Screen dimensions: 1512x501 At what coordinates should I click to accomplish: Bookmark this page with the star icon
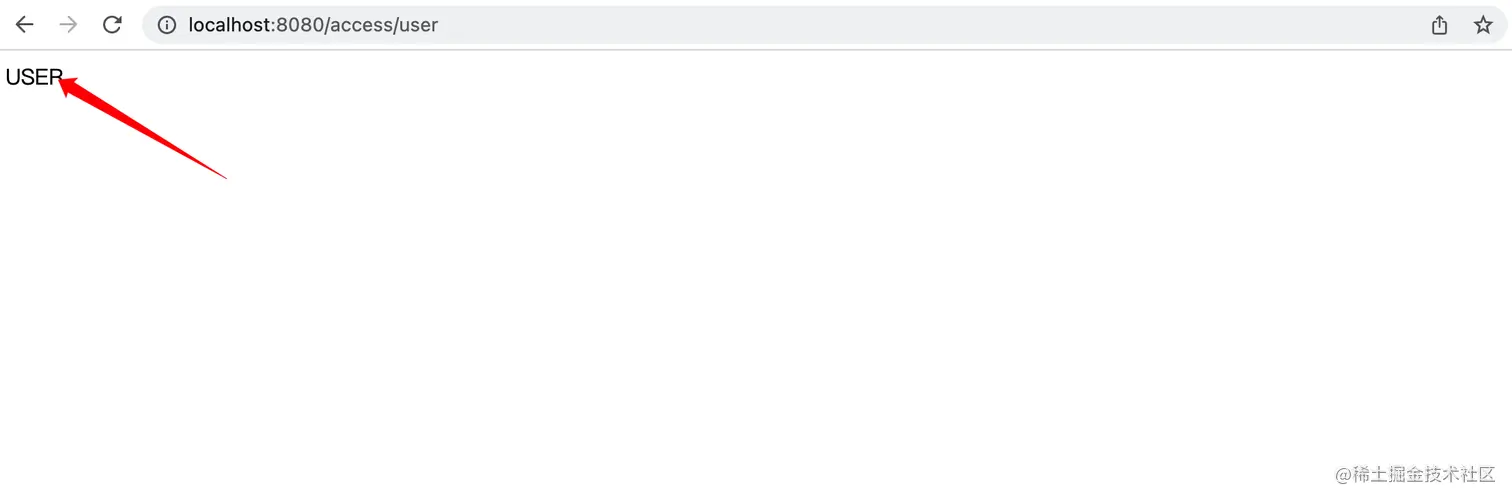tap(1483, 25)
